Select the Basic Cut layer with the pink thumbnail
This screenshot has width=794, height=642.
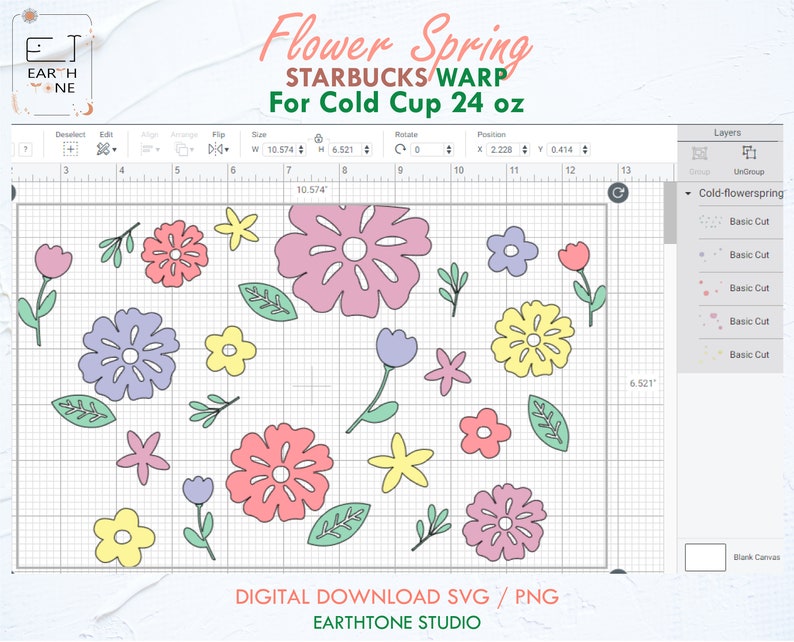740,322
